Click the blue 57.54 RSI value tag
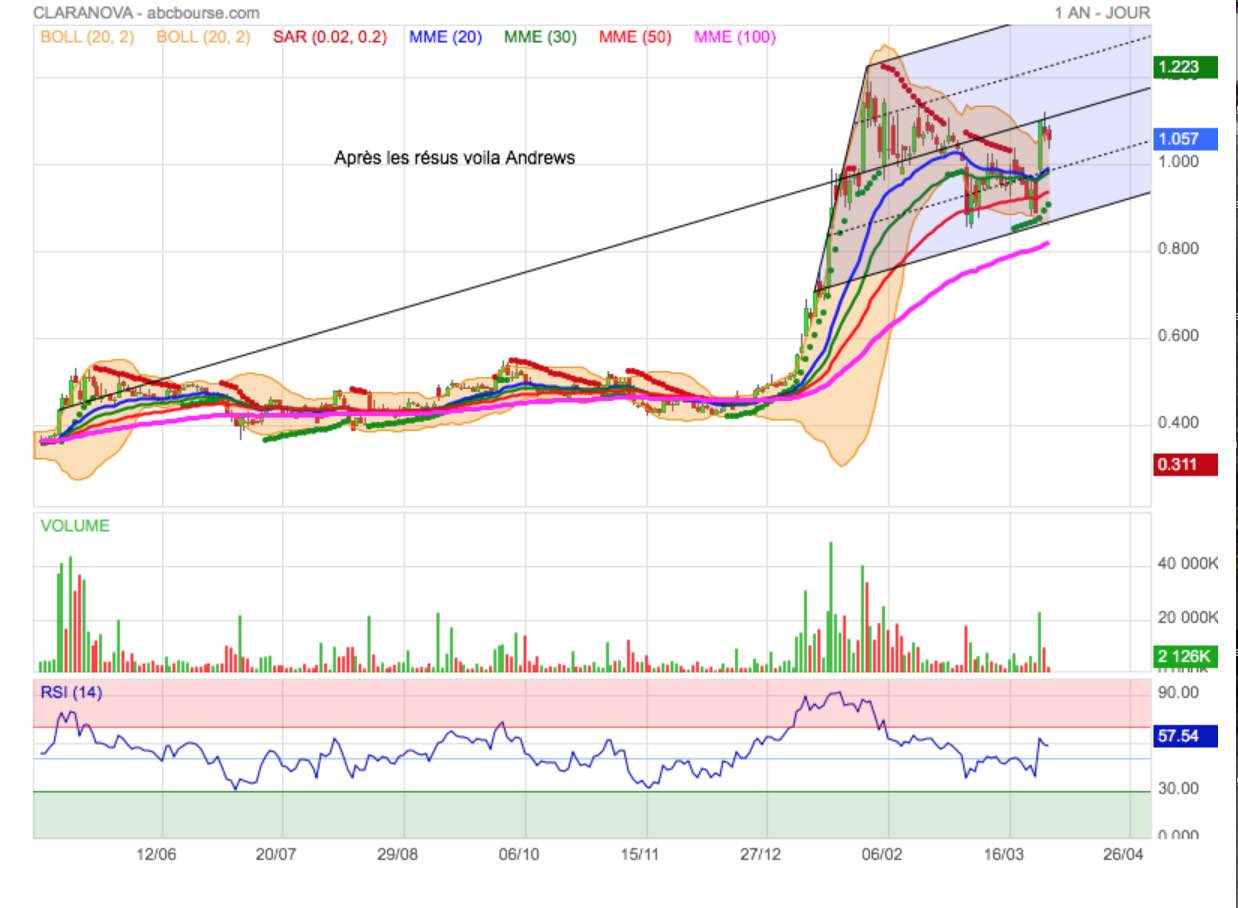1238x908 pixels. click(1185, 737)
